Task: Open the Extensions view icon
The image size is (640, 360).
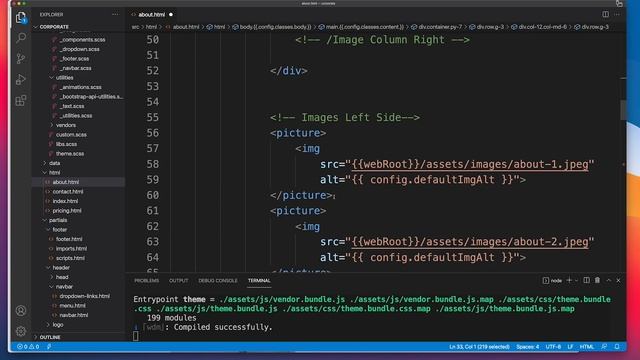Action: point(21,100)
